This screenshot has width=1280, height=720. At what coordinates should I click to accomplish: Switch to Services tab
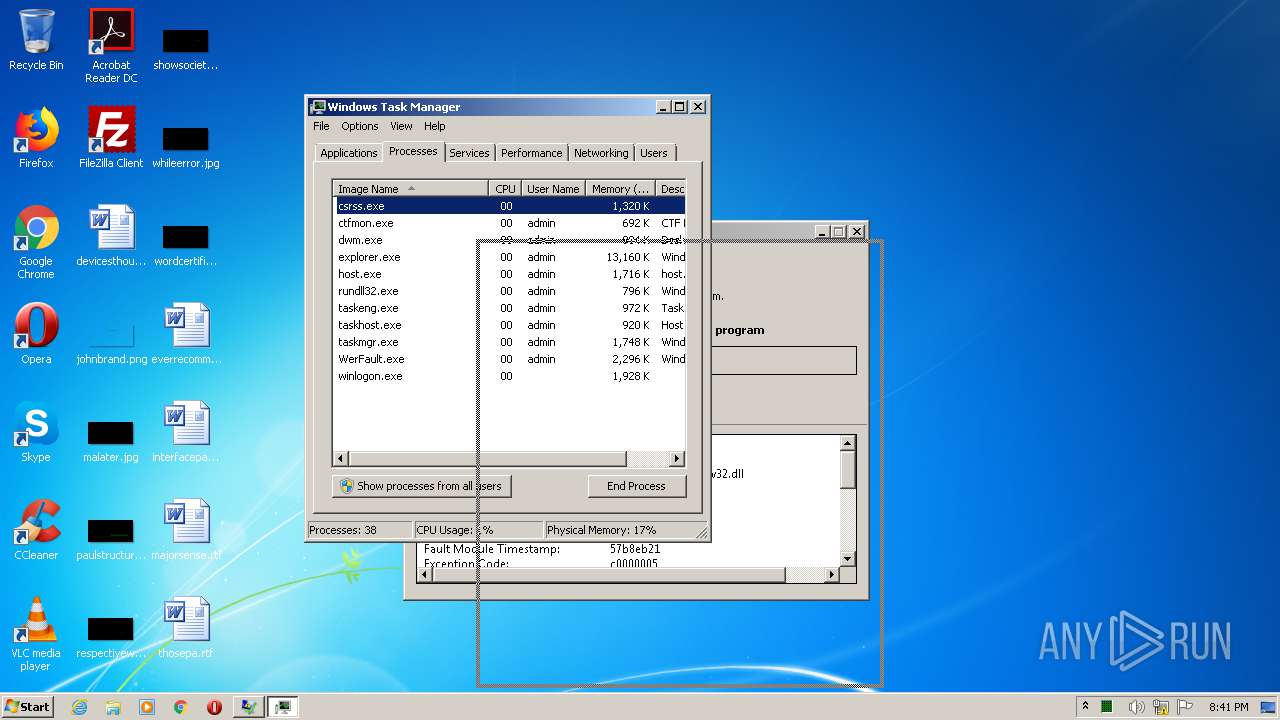[x=469, y=153]
